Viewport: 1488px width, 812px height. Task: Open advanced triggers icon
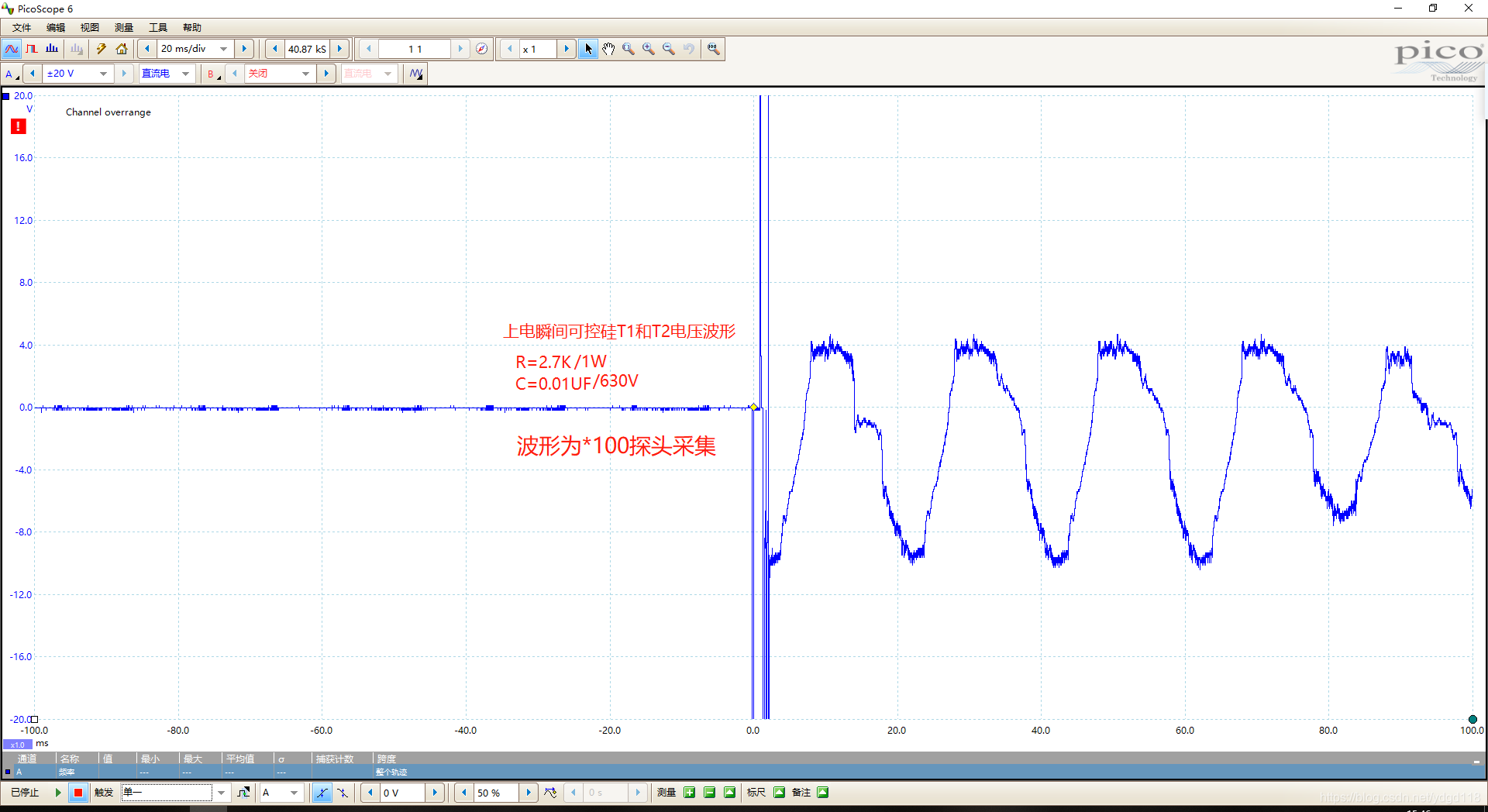(x=243, y=793)
